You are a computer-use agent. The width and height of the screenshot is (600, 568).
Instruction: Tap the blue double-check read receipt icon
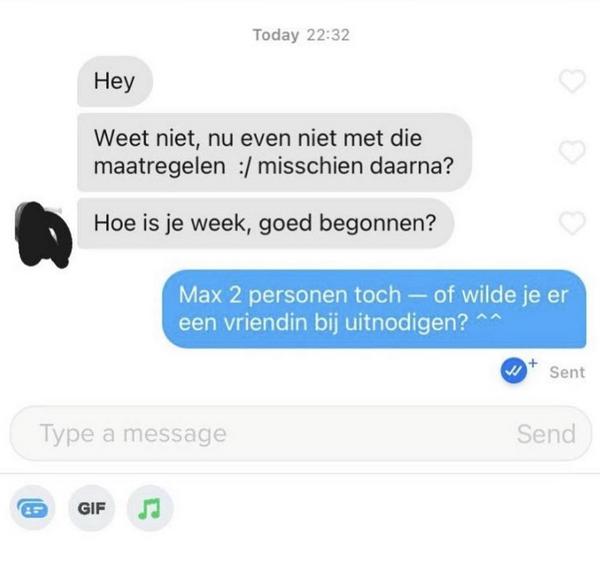pyautogui.click(x=513, y=370)
